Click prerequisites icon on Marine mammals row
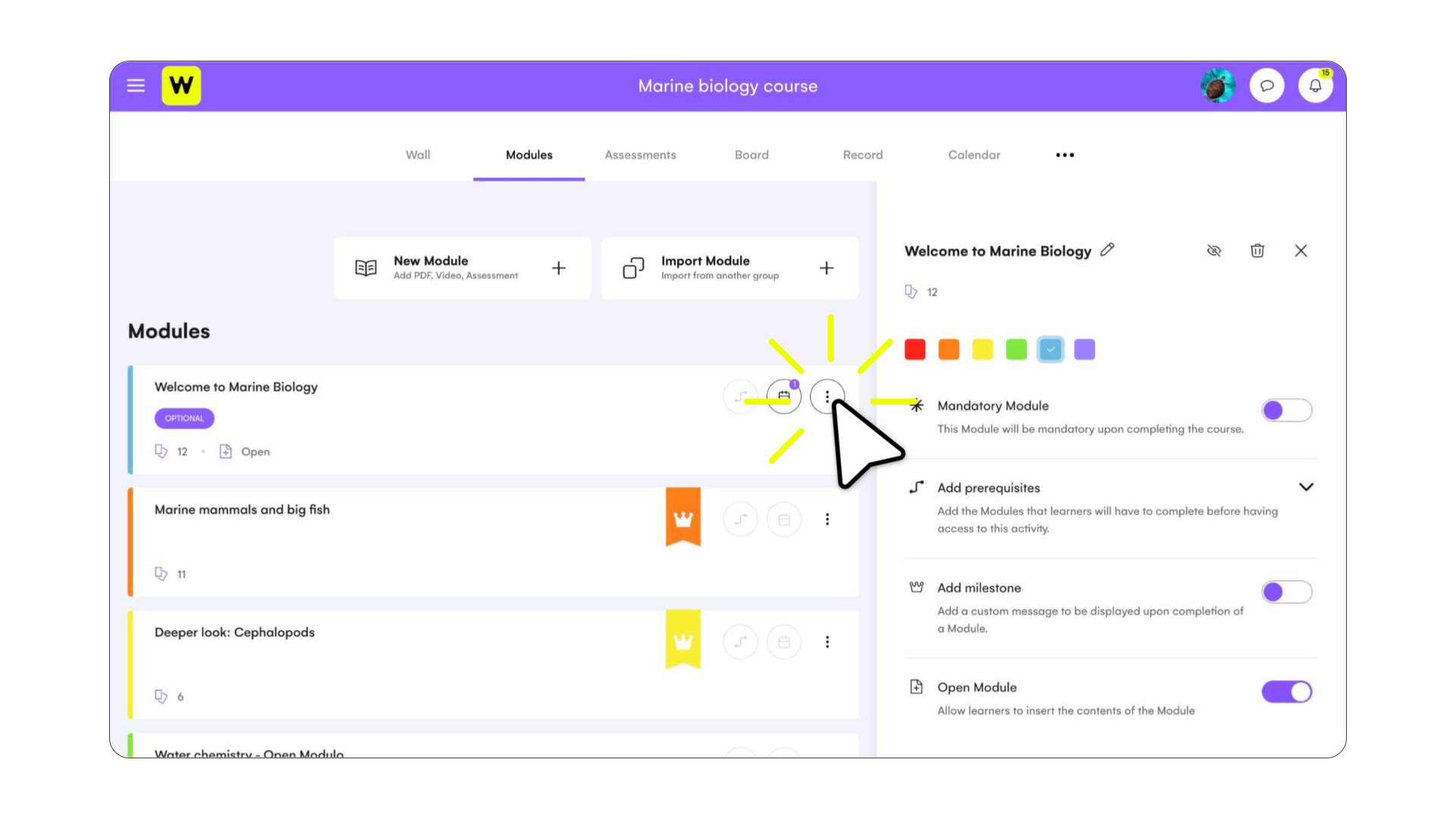 tap(740, 519)
